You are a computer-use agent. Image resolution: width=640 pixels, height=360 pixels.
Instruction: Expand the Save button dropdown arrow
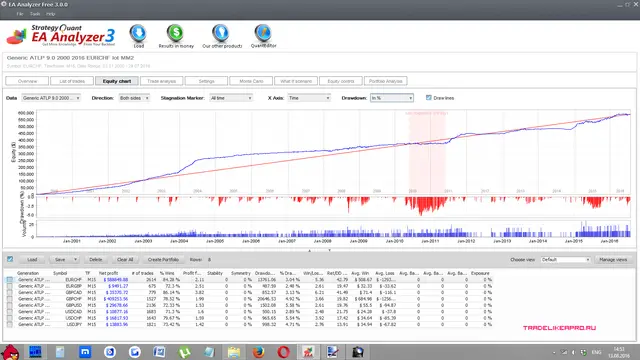tap(75, 260)
